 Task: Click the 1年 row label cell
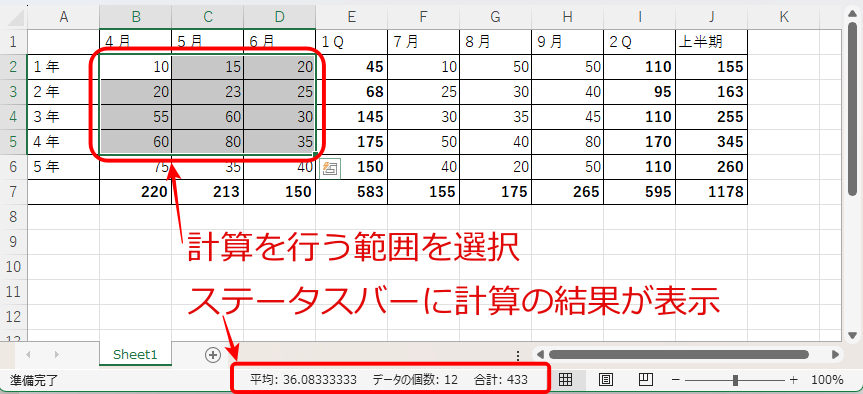(63, 67)
